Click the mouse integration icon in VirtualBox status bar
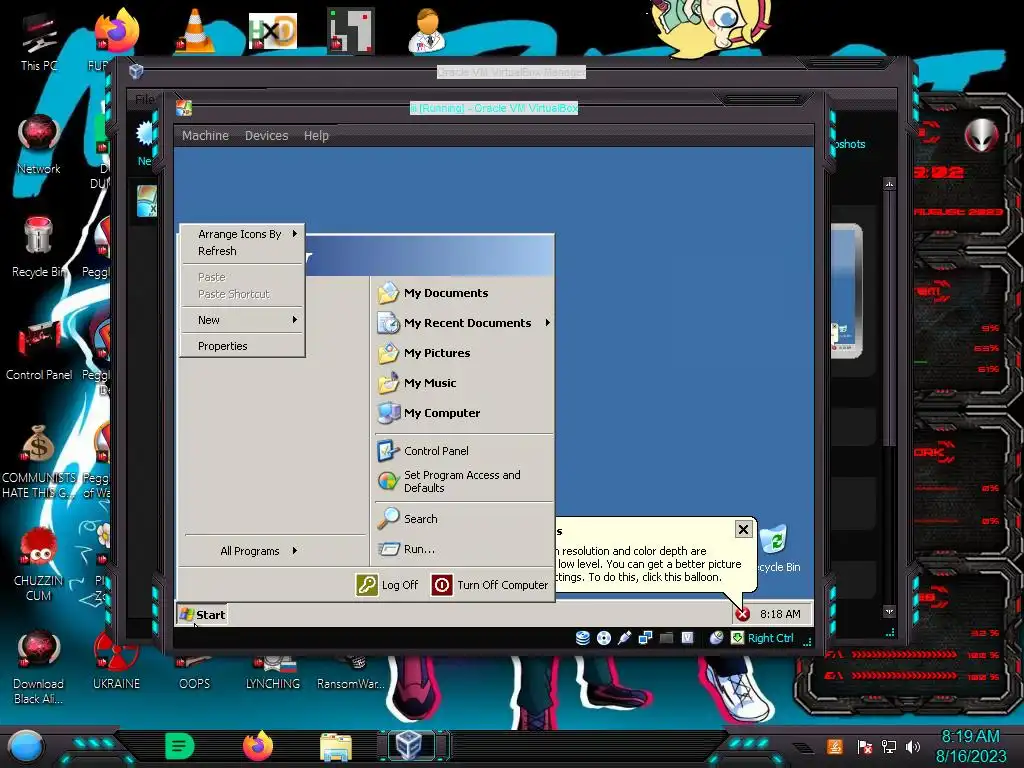 [716, 638]
